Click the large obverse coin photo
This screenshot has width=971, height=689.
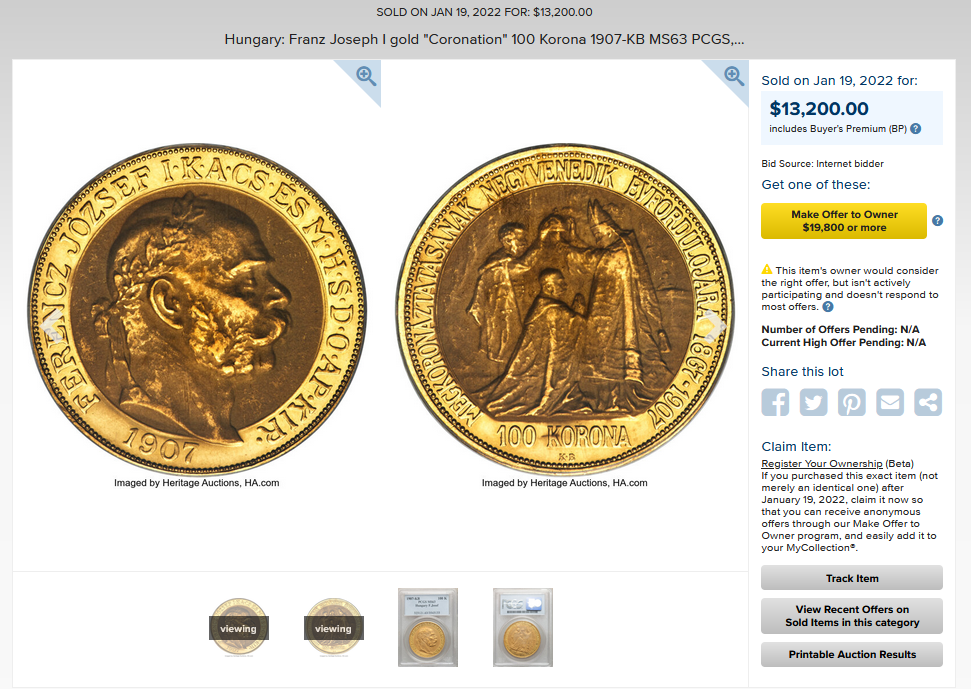tap(197, 310)
